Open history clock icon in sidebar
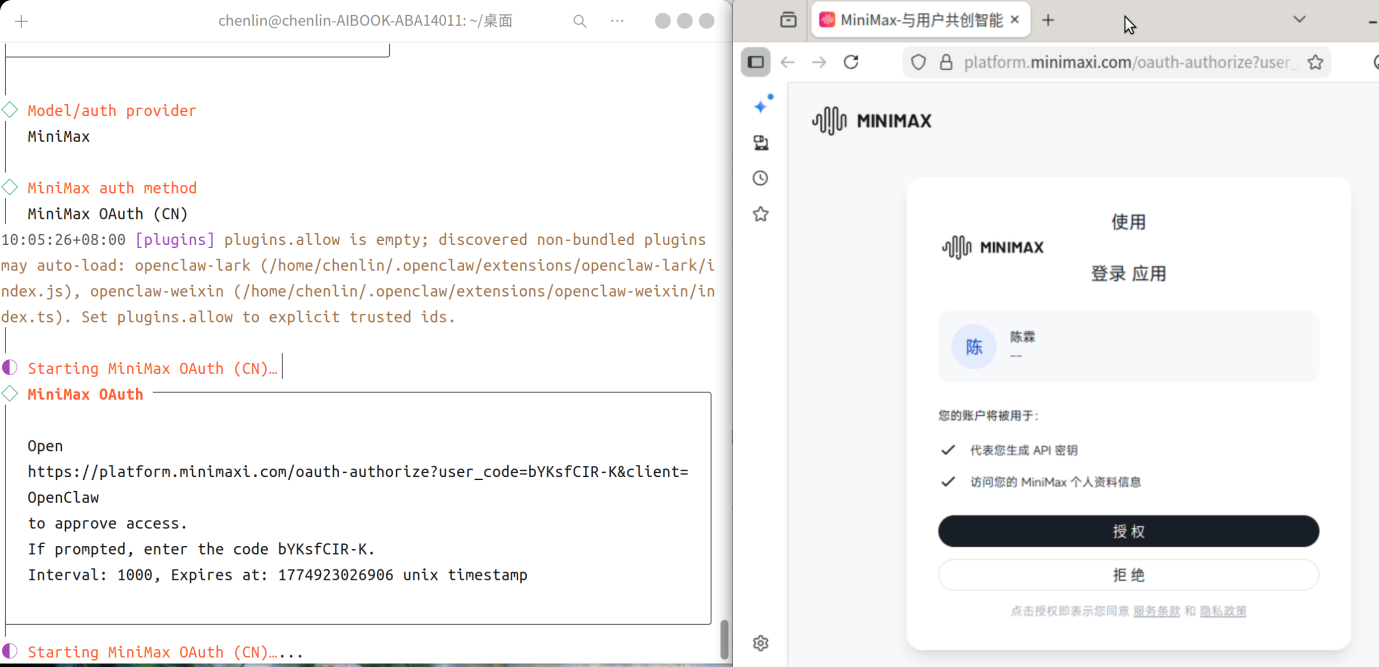1379x667 pixels. (761, 178)
